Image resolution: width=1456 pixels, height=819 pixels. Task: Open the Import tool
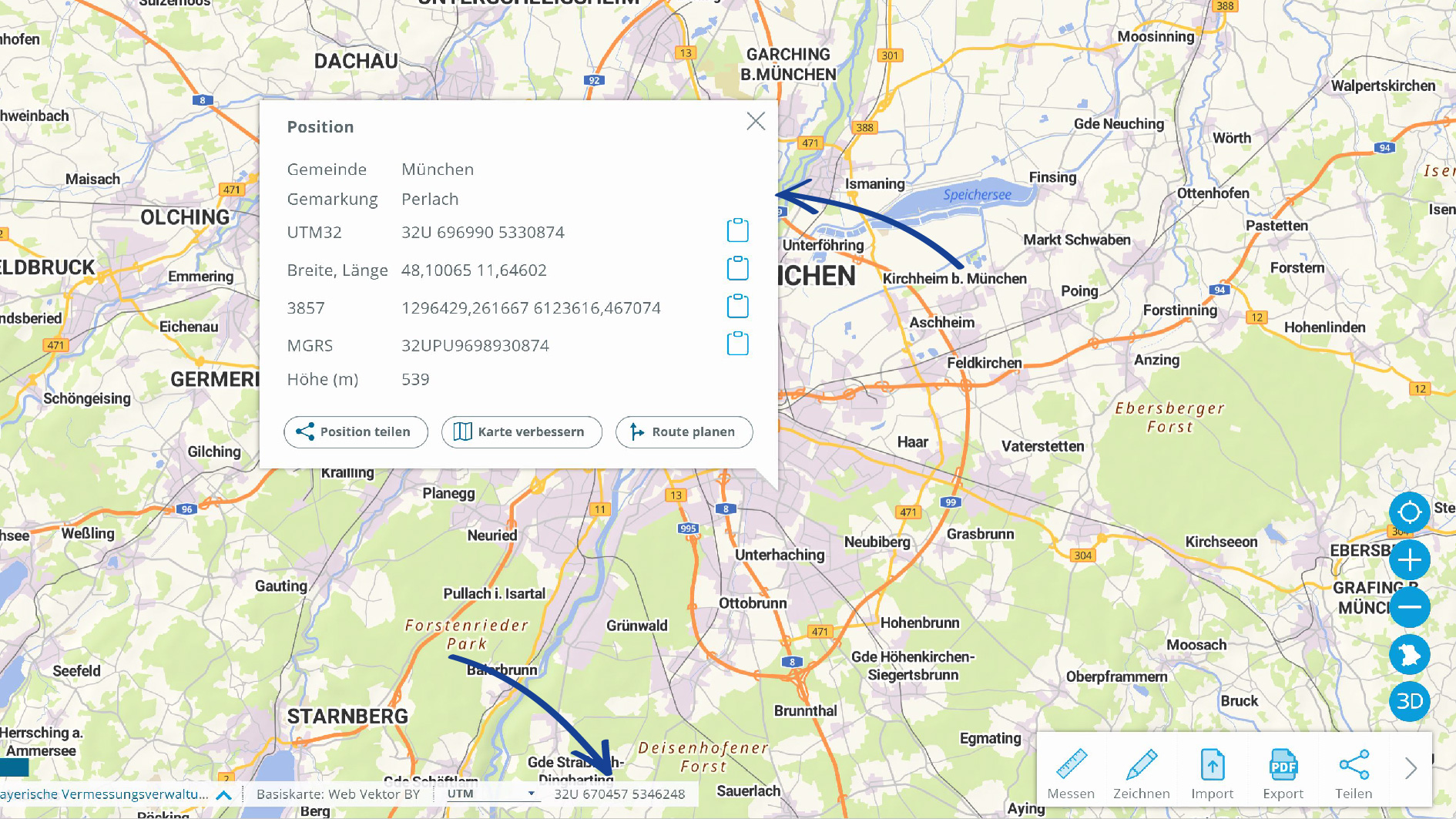click(1212, 774)
